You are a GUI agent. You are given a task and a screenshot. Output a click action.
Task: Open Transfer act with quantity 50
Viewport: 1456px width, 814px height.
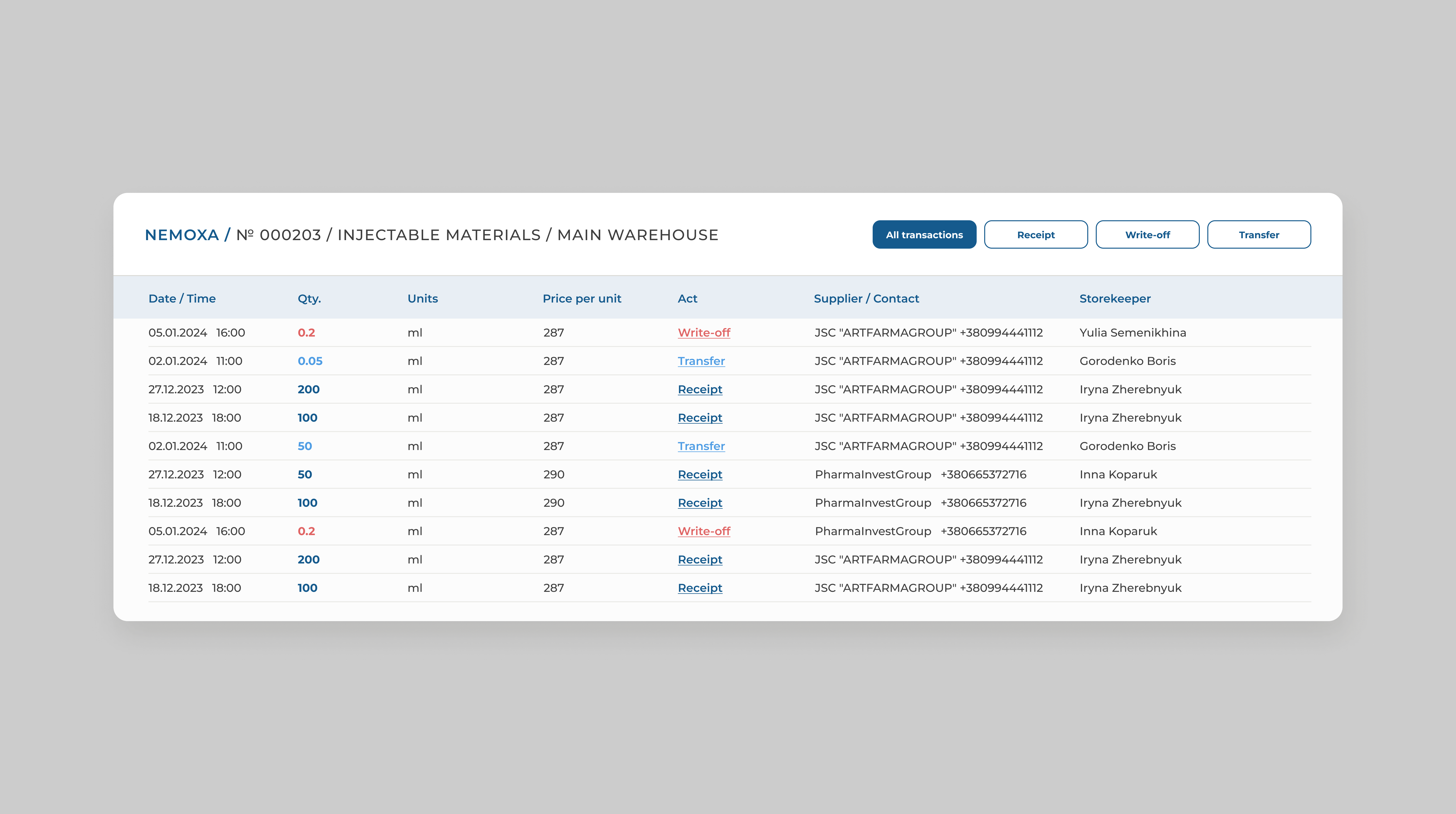[701, 446]
